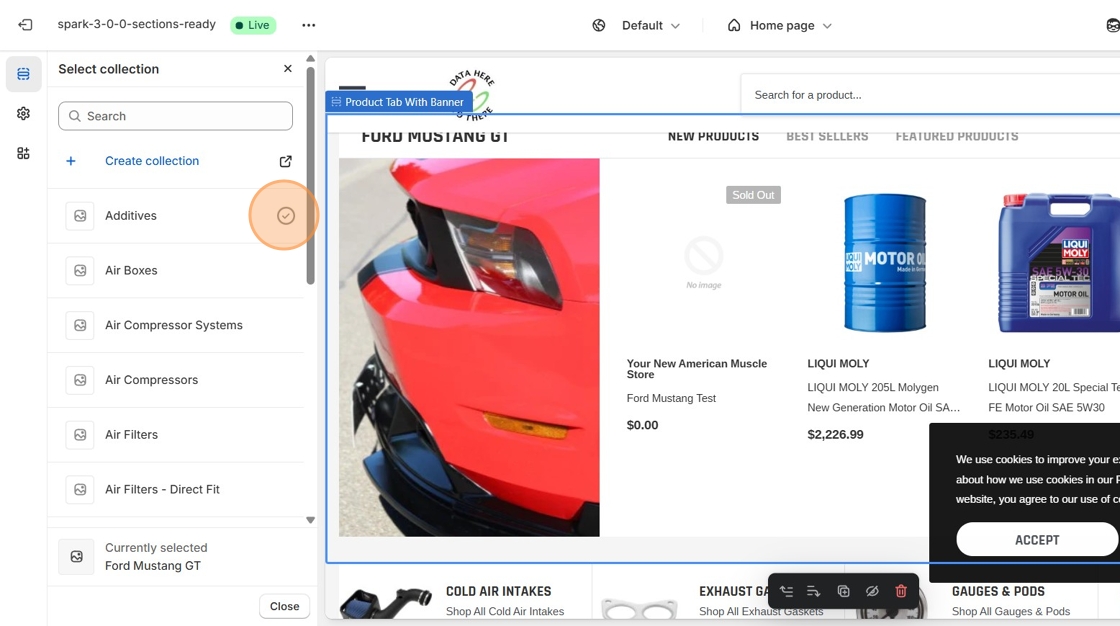Image resolution: width=1120 pixels, height=626 pixels.
Task: Click the collection Search field
Action: tap(175, 116)
